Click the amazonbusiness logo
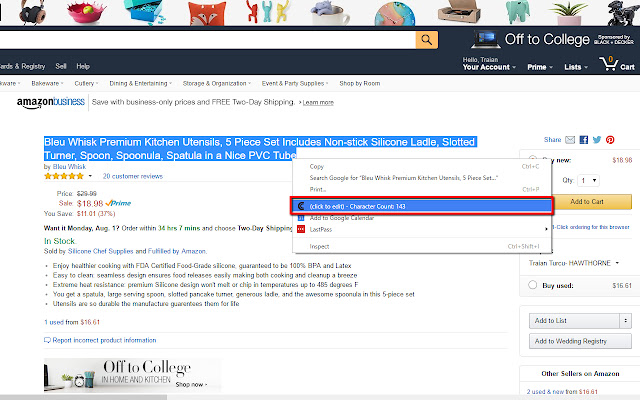This screenshot has height=400, width=640. click(51, 102)
